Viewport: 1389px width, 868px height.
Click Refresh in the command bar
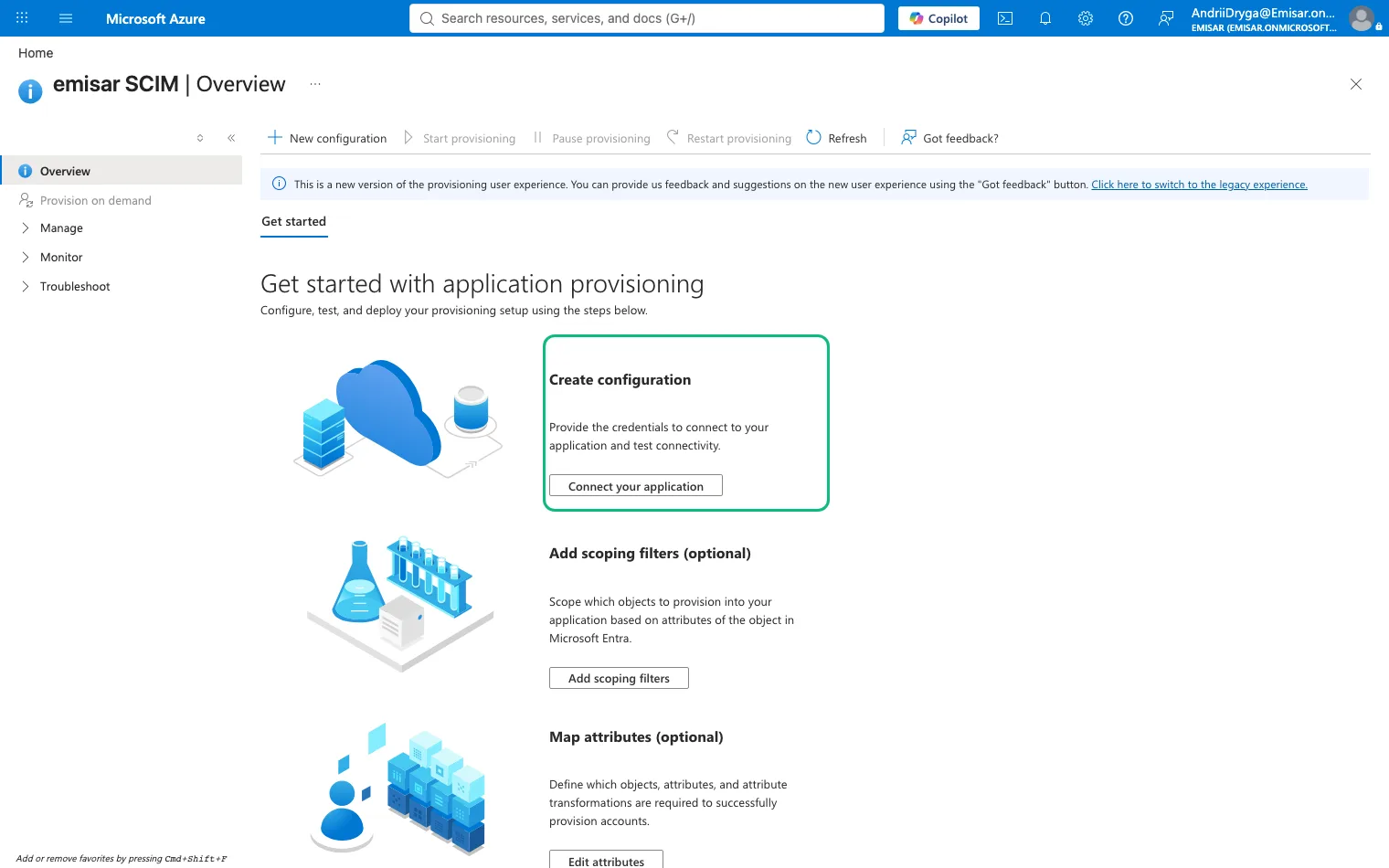click(836, 138)
